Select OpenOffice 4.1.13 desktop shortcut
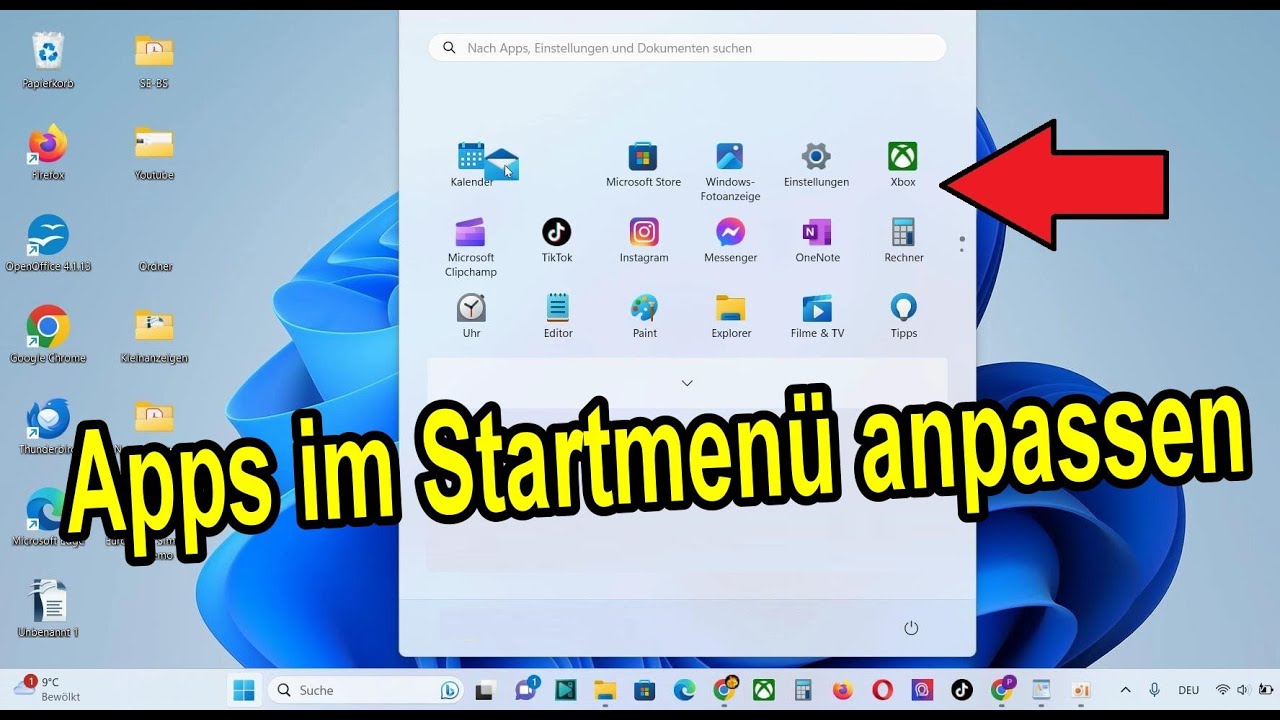Viewport: 1280px width, 720px height. tap(48, 243)
